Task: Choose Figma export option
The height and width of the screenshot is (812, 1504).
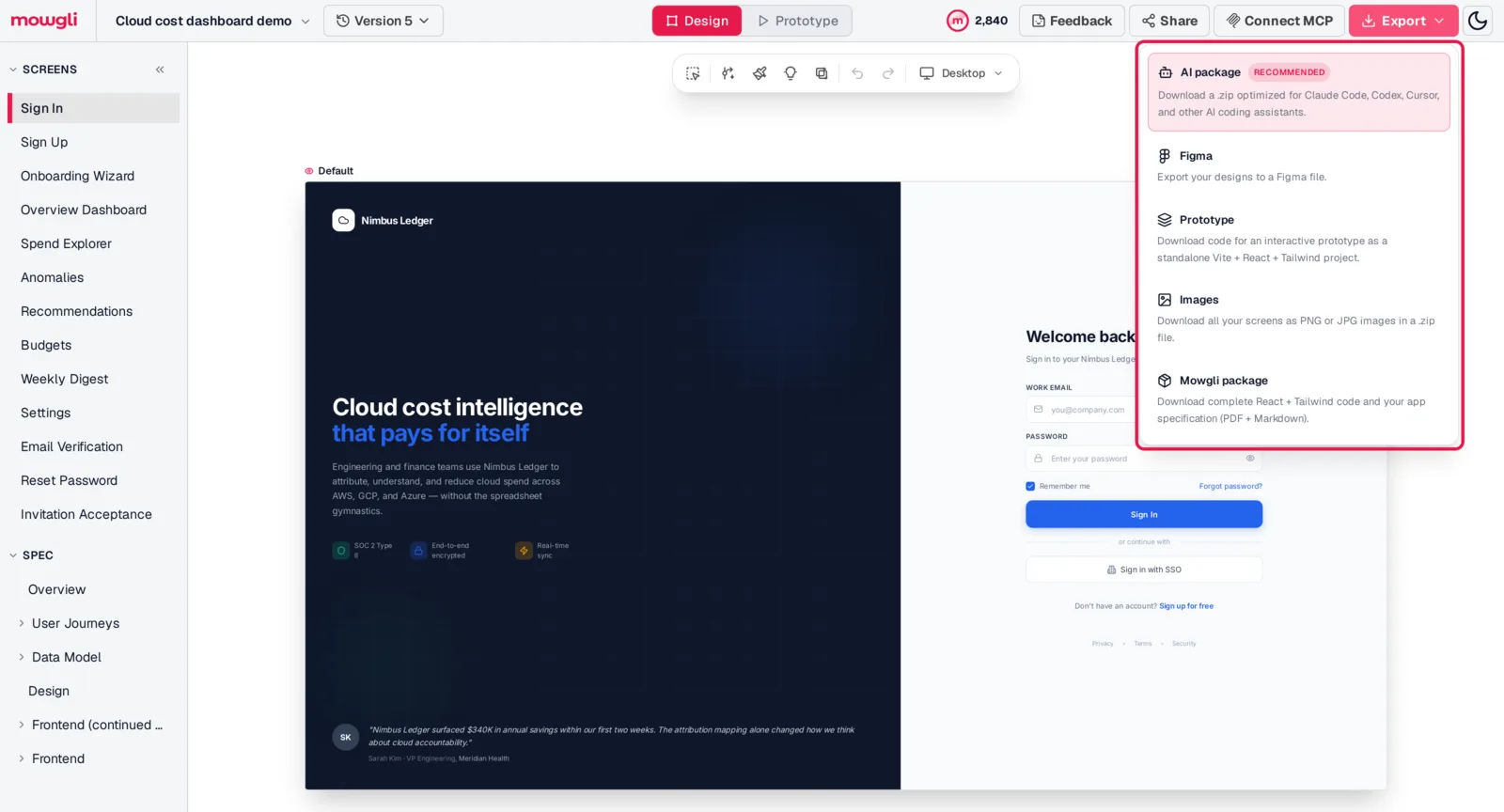Action: [1298, 165]
